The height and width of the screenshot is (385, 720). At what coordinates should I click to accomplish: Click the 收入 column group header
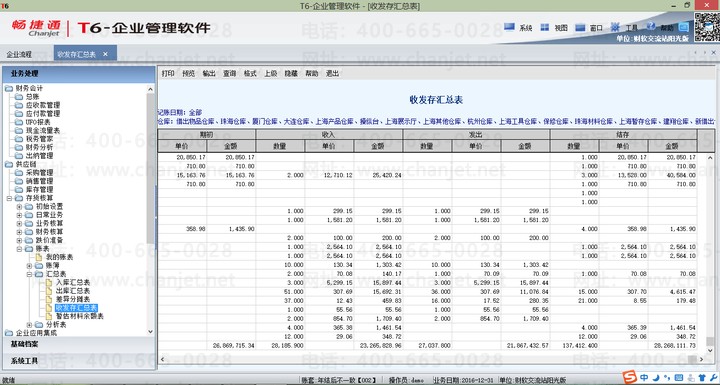[x=329, y=134]
